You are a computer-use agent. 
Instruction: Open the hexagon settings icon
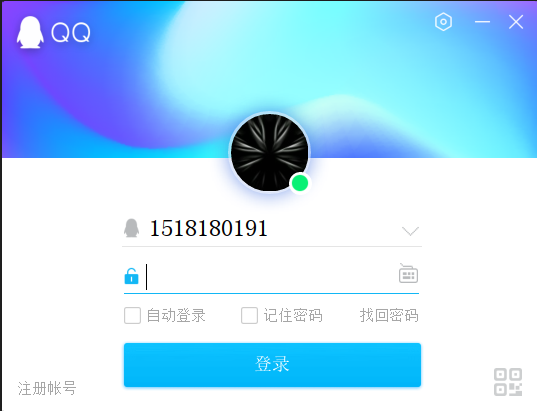coord(443,22)
